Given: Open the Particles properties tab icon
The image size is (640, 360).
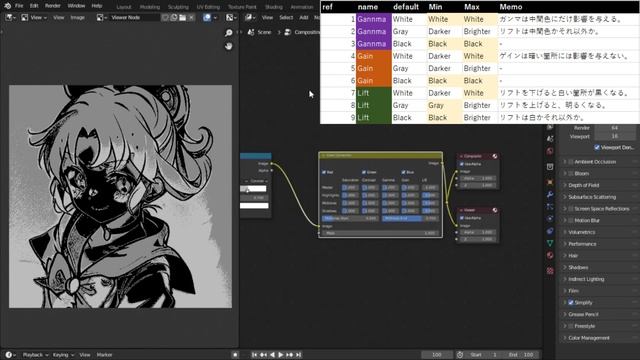Looking at the screenshot, I should 550,207.
